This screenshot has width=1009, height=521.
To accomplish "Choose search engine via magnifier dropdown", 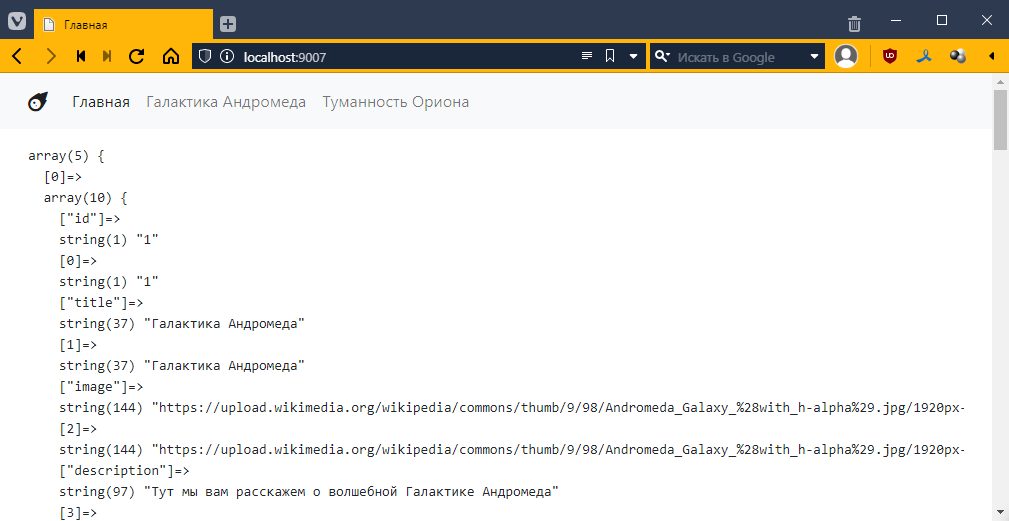I will click(662, 57).
